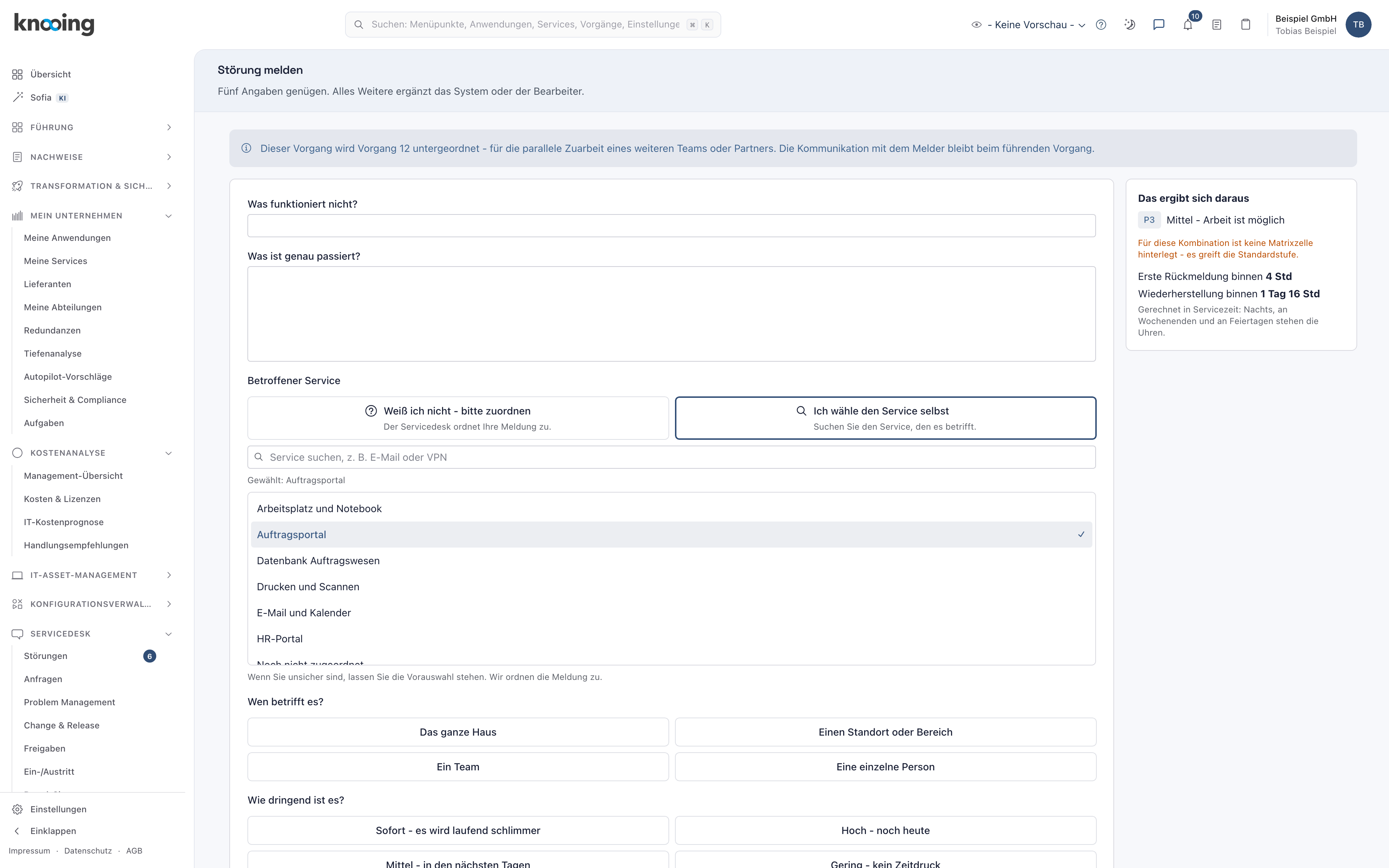This screenshot has width=1389, height=868.
Task: Open the help question mark icon
Action: (x=1100, y=25)
